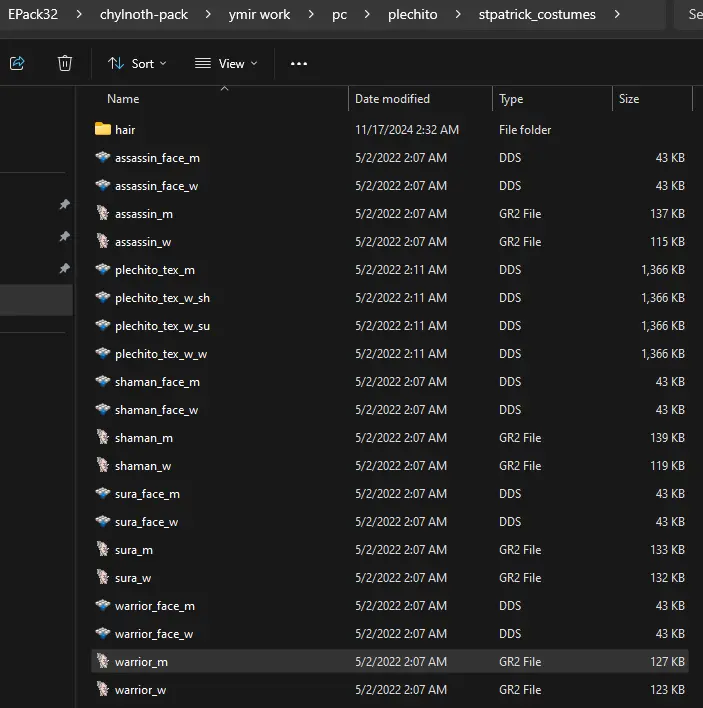Sort files by the Size column

pos(629,99)
